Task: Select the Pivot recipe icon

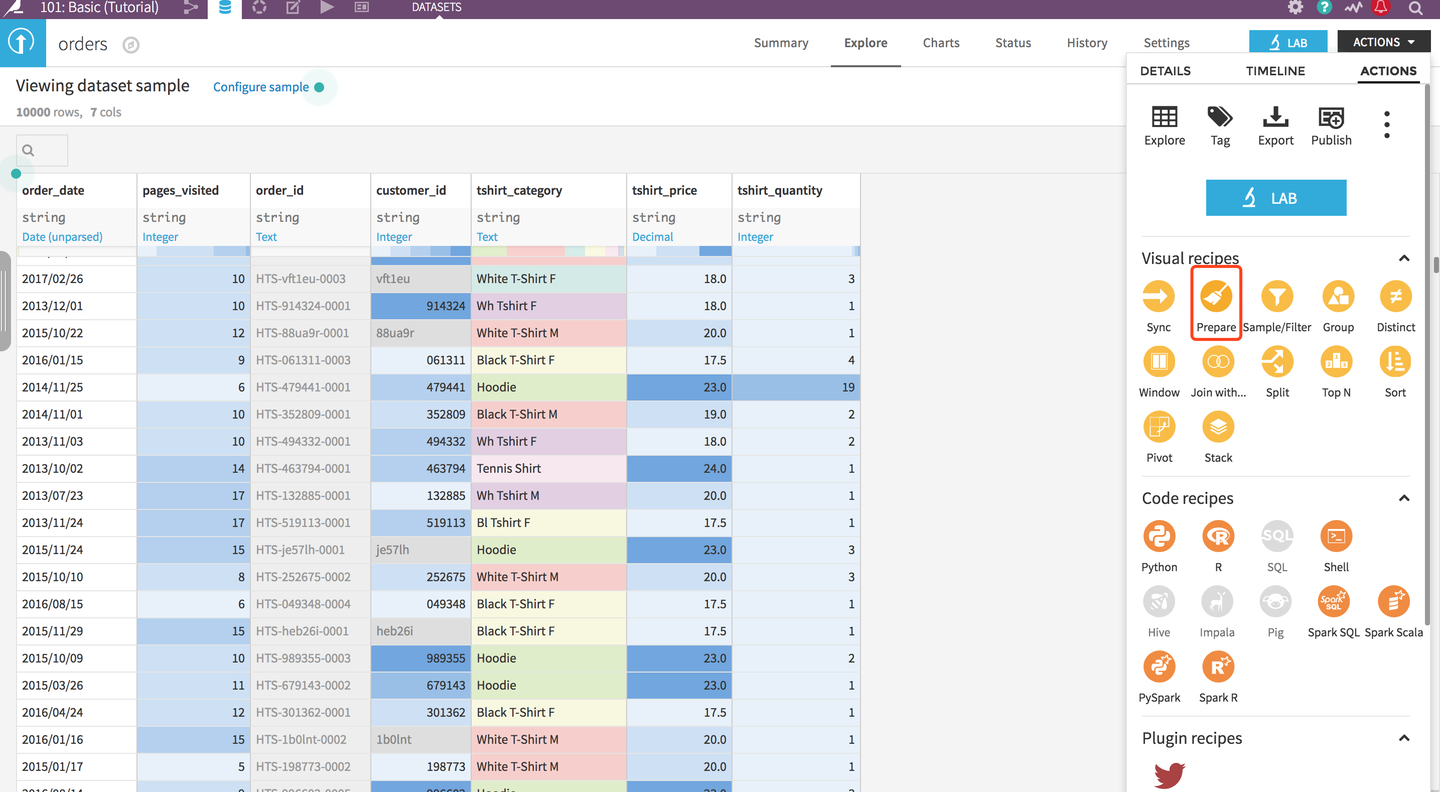Action: 1159,427
